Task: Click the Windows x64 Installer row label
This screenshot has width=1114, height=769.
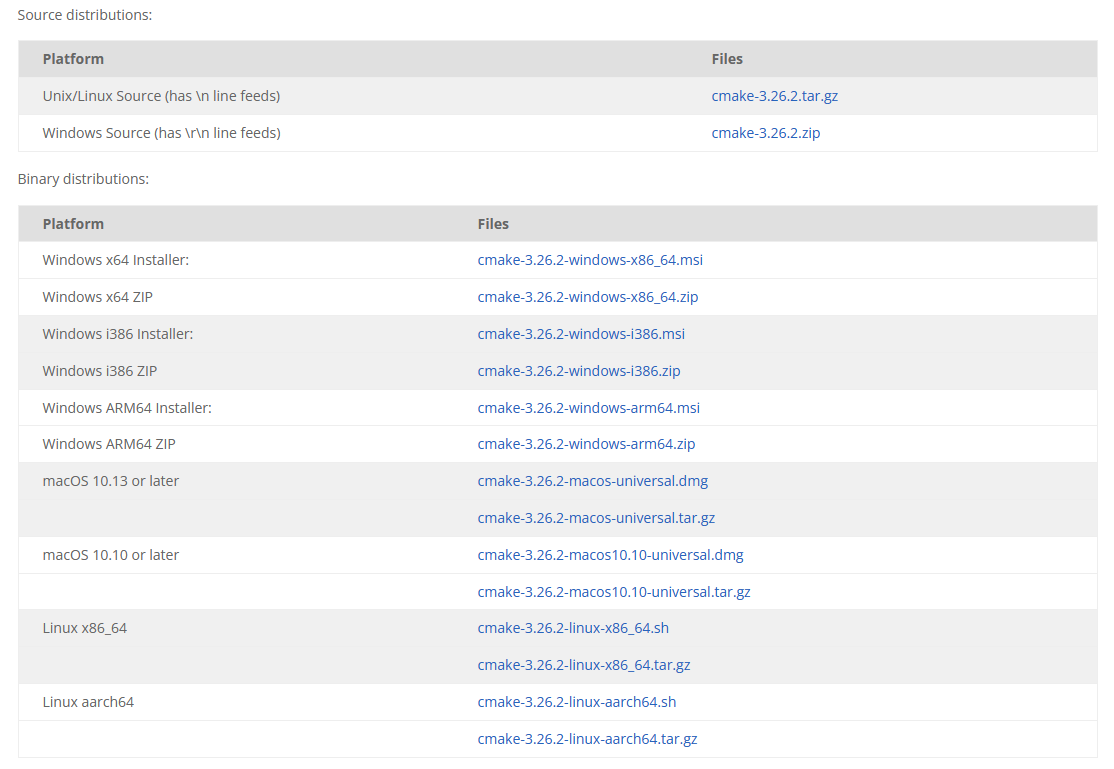Action: click(116, 260)
